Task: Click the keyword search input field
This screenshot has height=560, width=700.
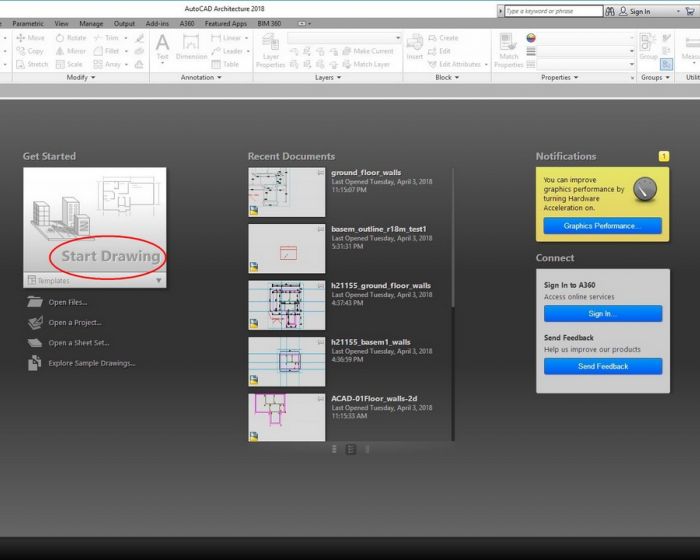Action: click(553, 11)
